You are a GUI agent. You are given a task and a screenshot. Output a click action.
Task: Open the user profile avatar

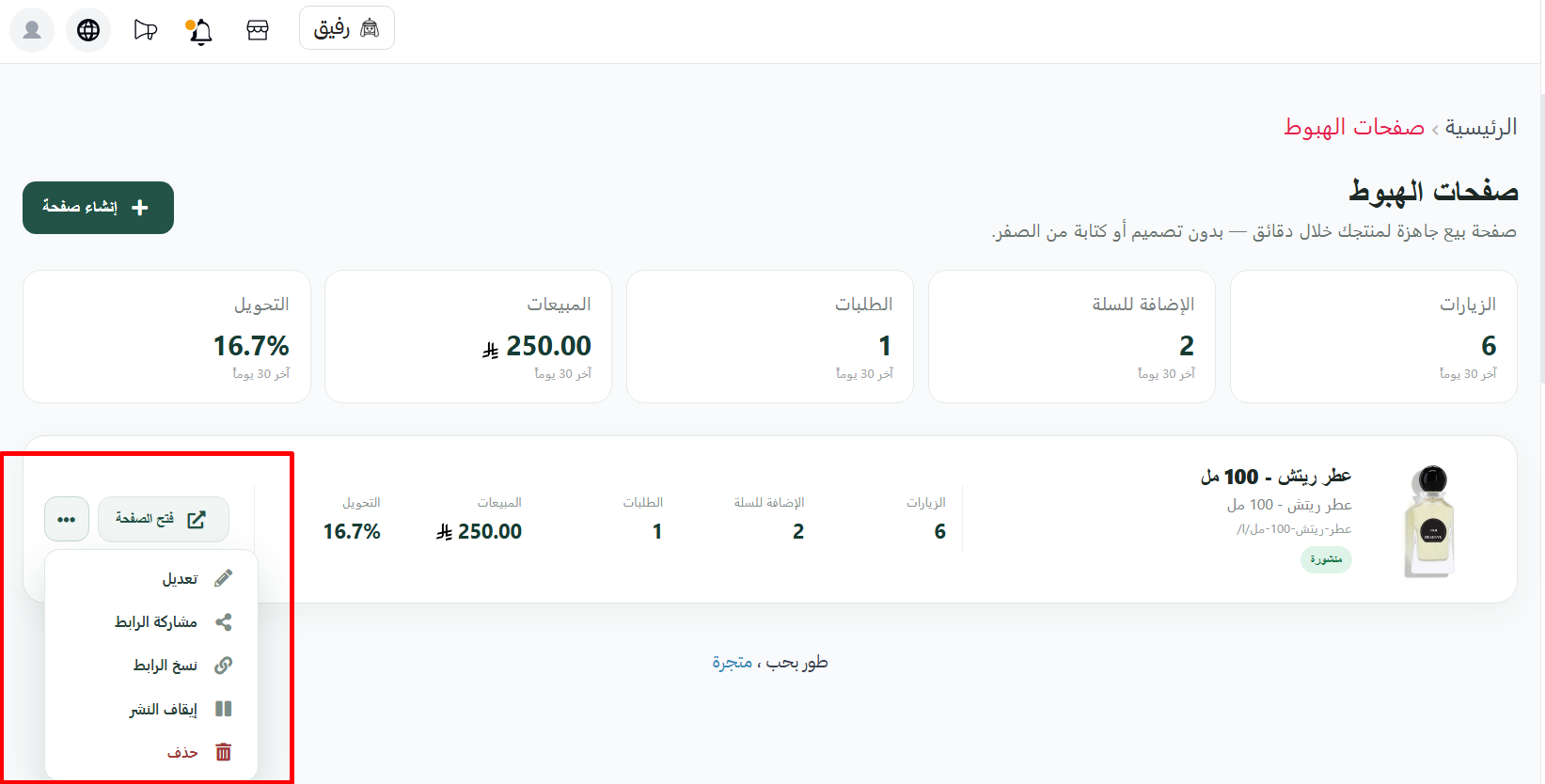coord(32,30)
